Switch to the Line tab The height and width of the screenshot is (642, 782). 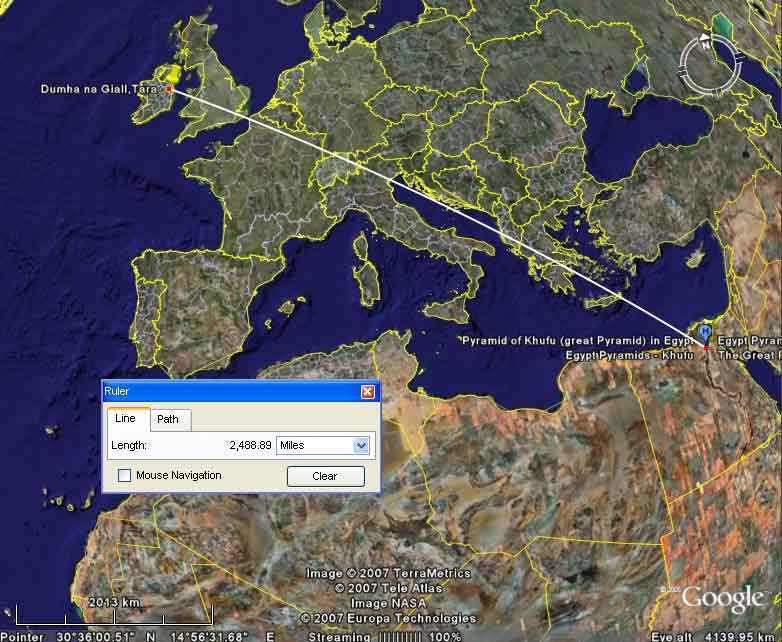tap(128, 419)
